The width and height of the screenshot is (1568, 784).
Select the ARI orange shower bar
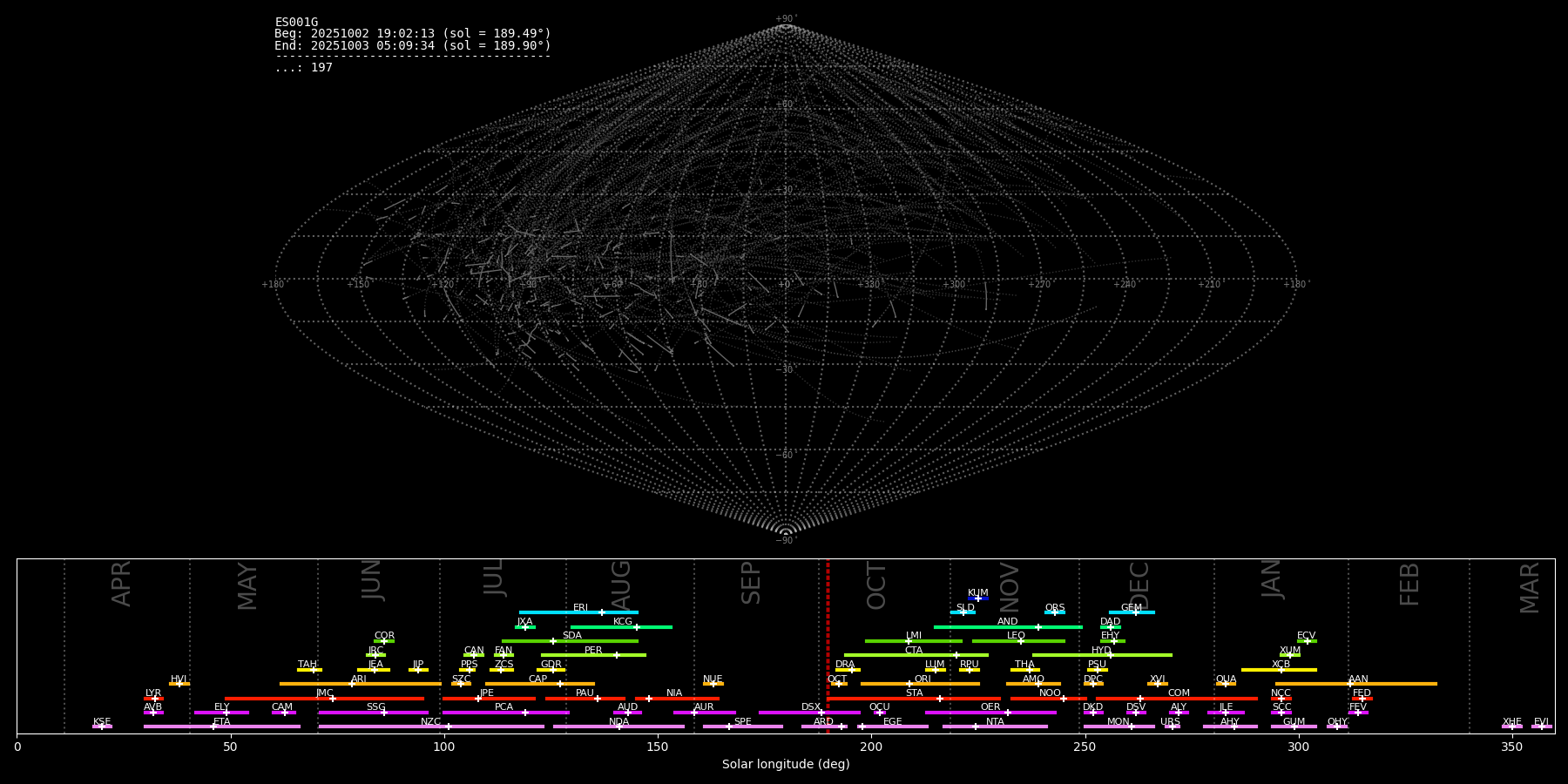361,684
